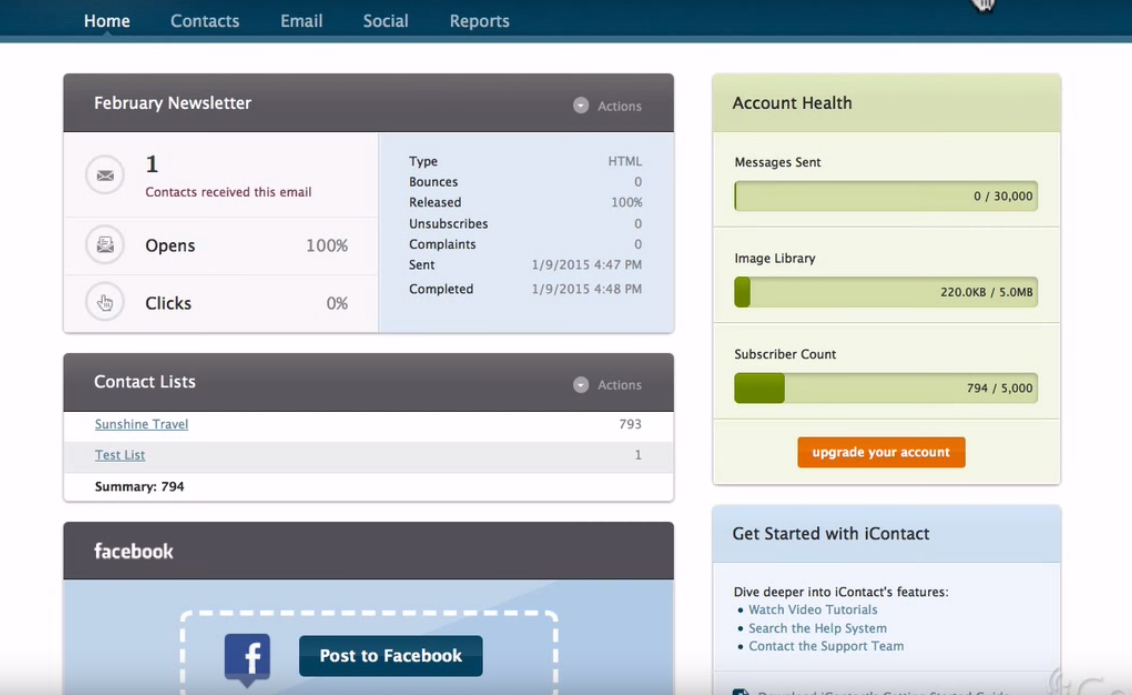Click the Get Started with iContact heading
The image size is (1132, 695).
click(831, 533)
